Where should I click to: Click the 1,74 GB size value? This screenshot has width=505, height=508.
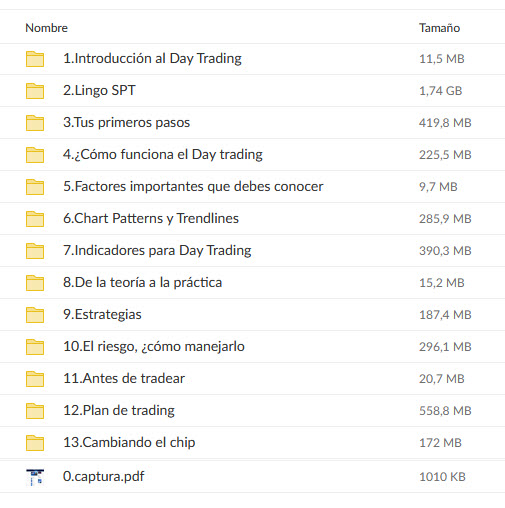coord(440,91)
